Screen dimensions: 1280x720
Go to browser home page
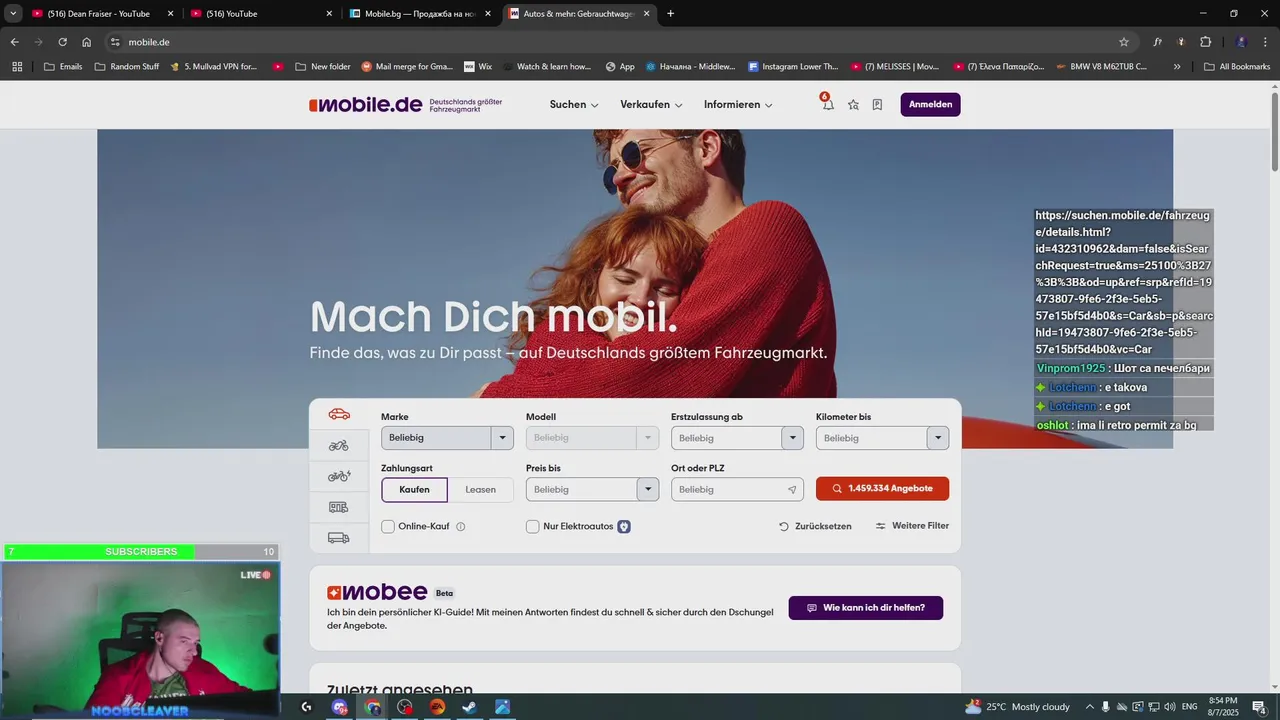87,42
